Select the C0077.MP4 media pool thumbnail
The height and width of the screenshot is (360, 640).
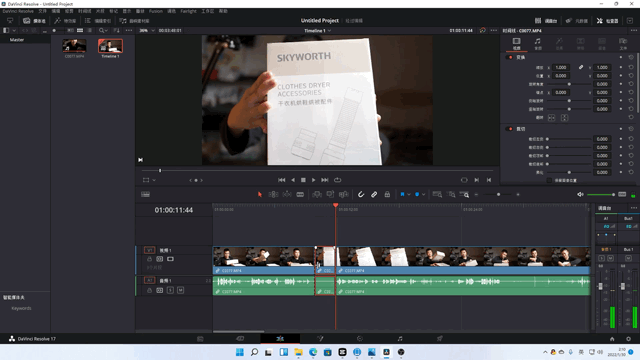pos(74,46)
